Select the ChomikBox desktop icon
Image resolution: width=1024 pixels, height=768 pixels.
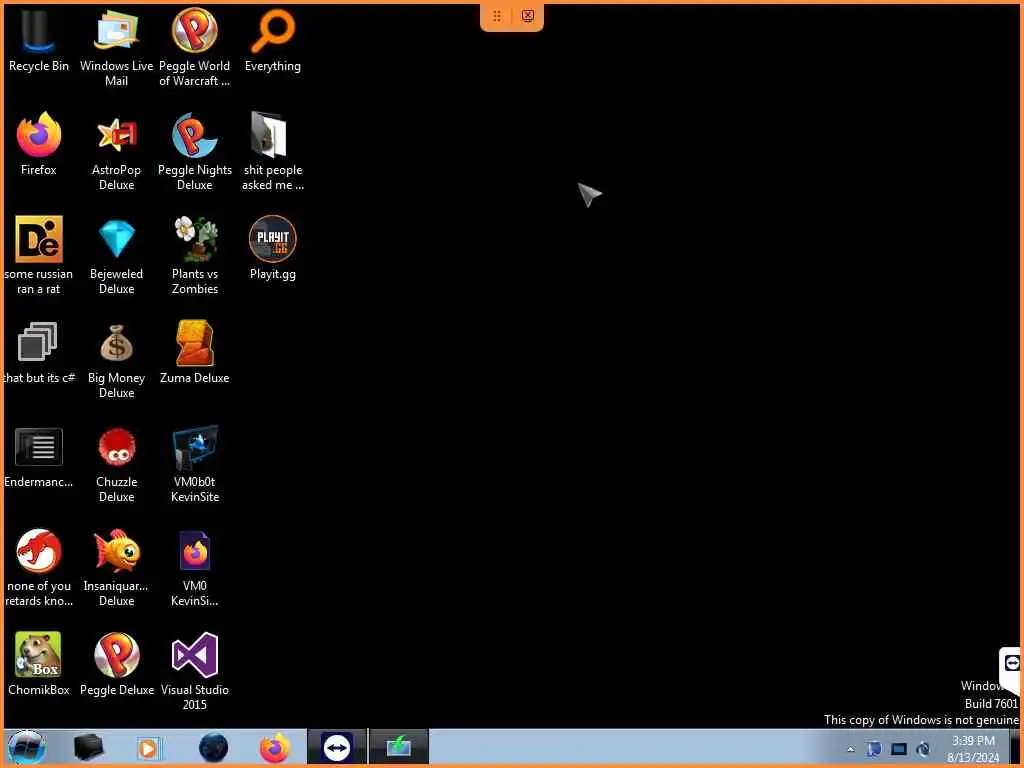coord(39,664)
